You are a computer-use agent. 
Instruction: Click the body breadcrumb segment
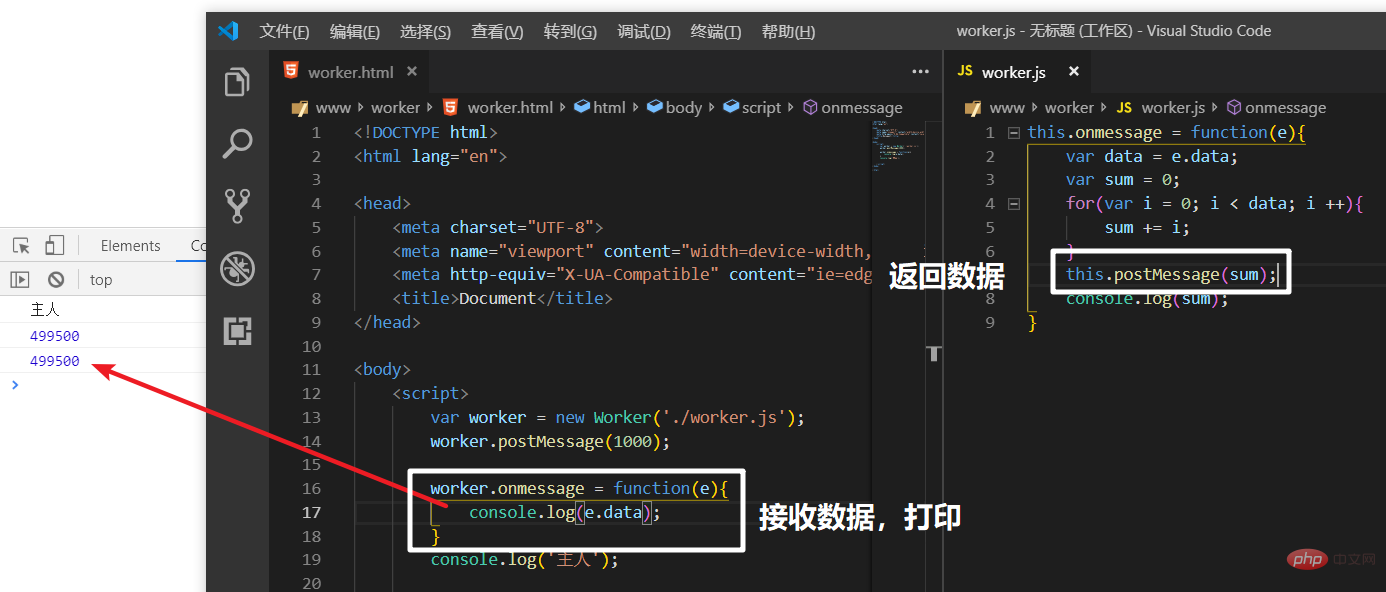[684, 108]
